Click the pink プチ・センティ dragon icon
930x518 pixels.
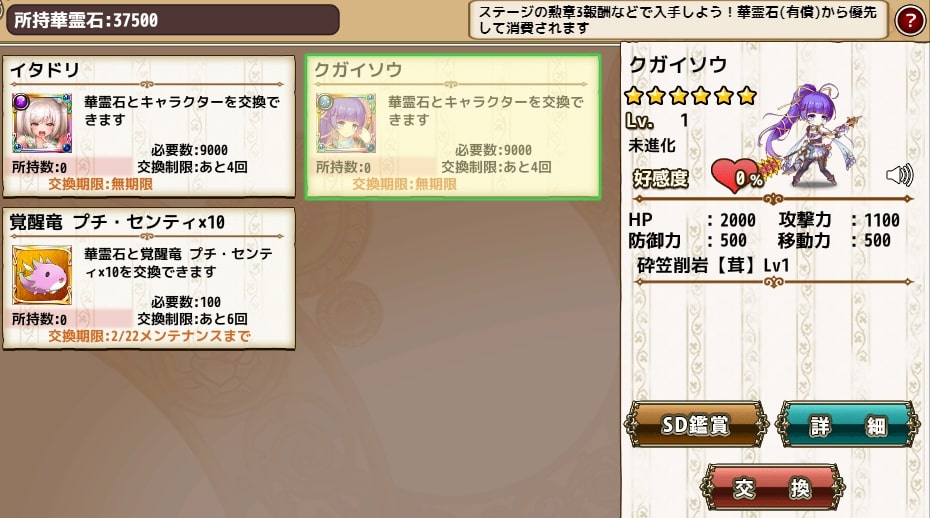(x=42, y=275)
